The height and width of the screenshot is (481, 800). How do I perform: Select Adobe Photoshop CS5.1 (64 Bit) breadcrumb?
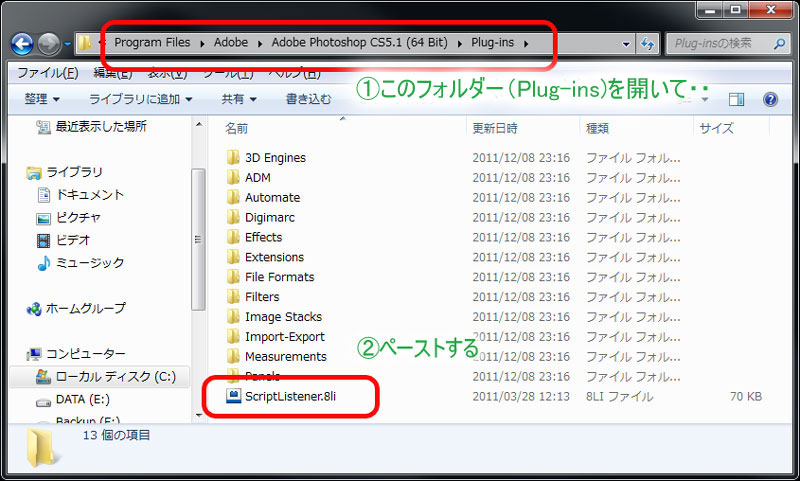[359, 42]
